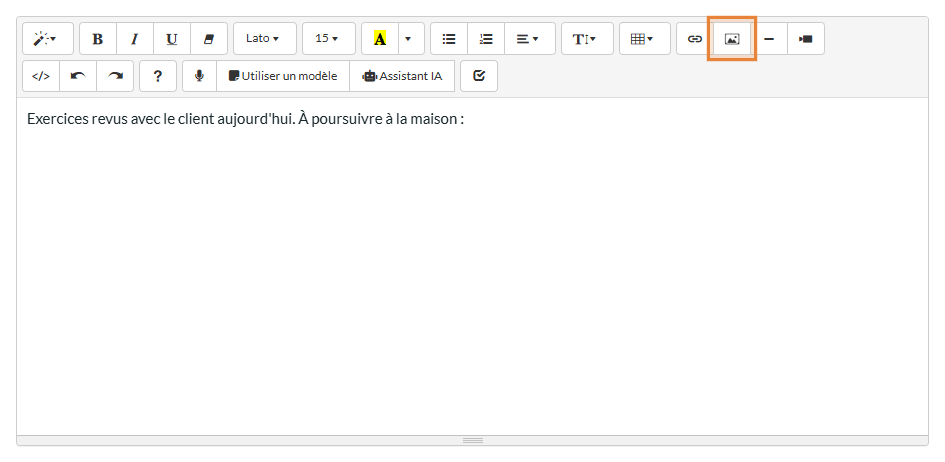Click the insert link icon
The image size is (945, 462).
coord(695,39)
